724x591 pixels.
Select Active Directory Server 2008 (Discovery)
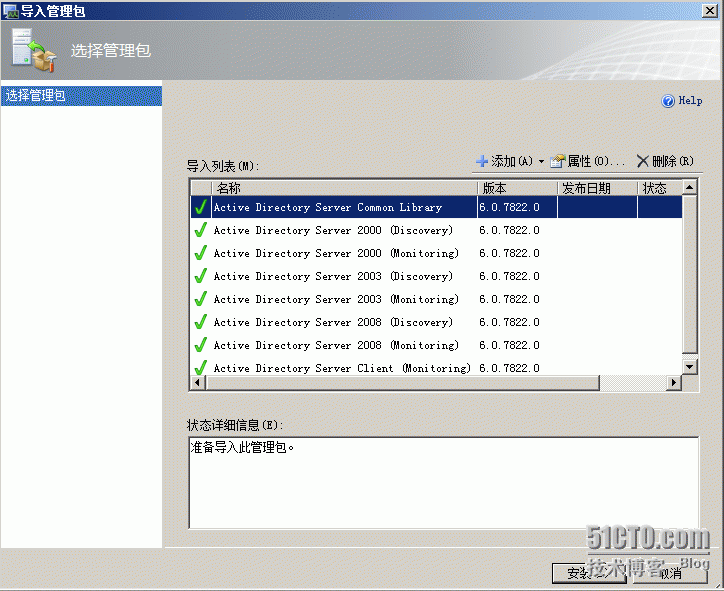(x=436, y=322)
